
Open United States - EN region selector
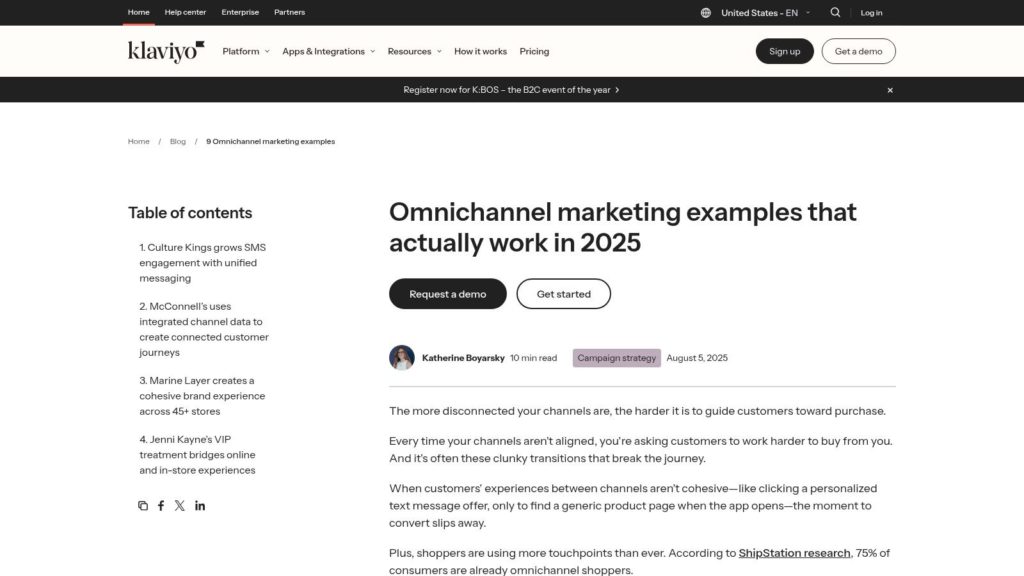pyautogui.click(x=765, y=13)
